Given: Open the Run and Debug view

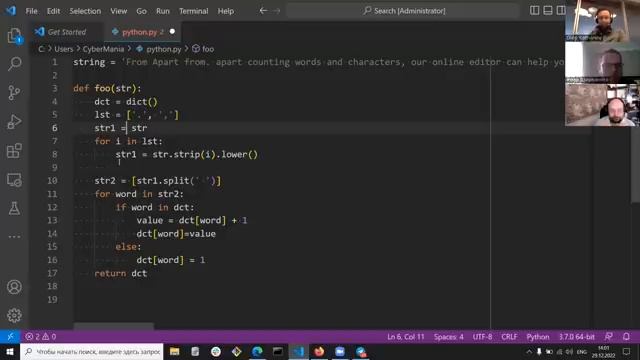Looking at the screenshot, I should coord(14,122).
